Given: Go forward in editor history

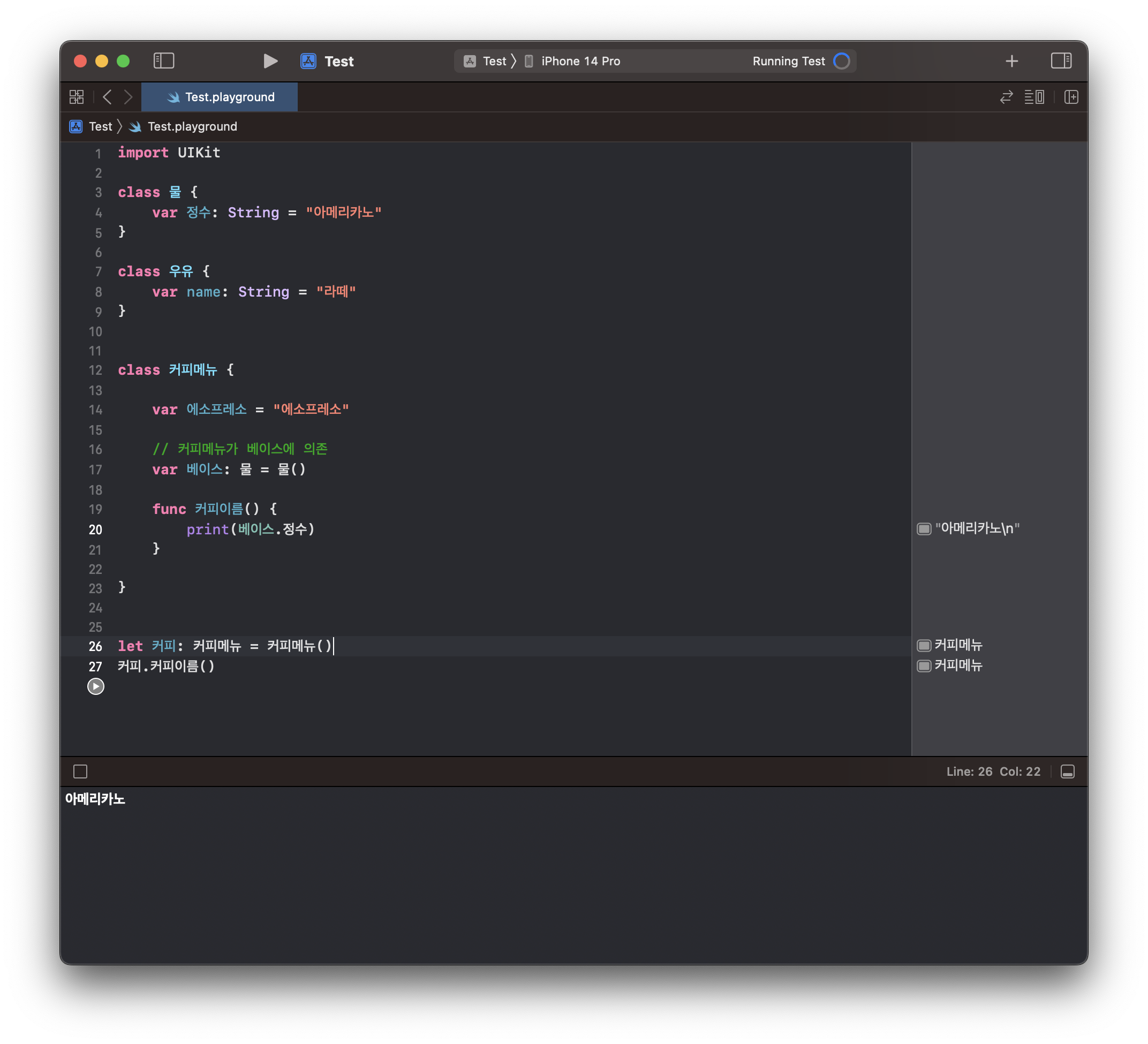Looking at the screenshot, I should [129, 97].
